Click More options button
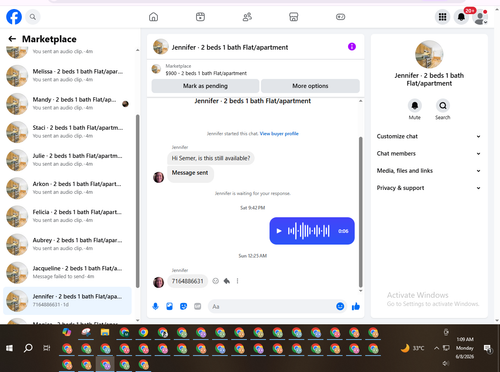 click(x=310, y=86)
